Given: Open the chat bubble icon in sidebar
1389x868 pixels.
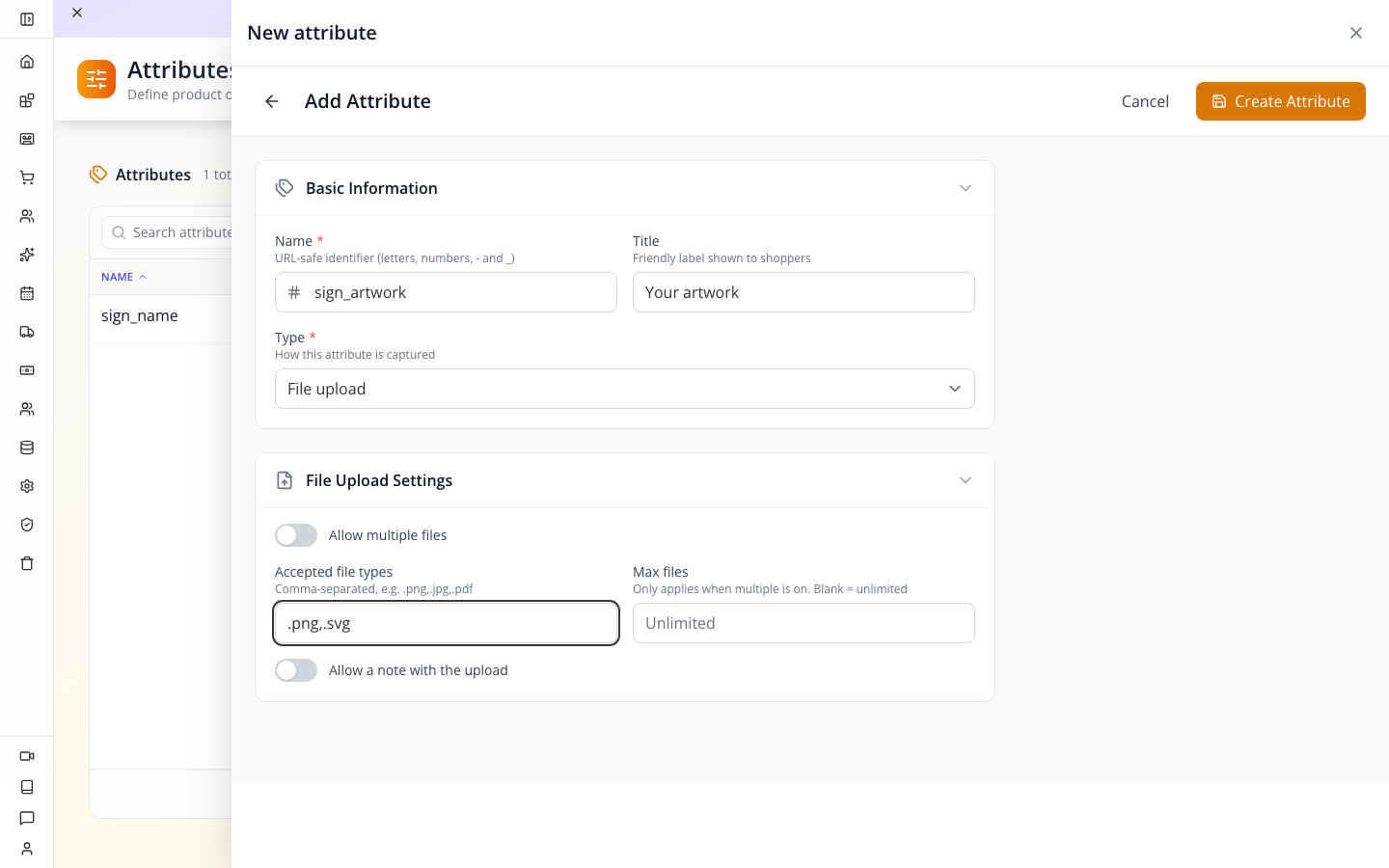Looking at the screenshot, I should click(x=27, y=818).
